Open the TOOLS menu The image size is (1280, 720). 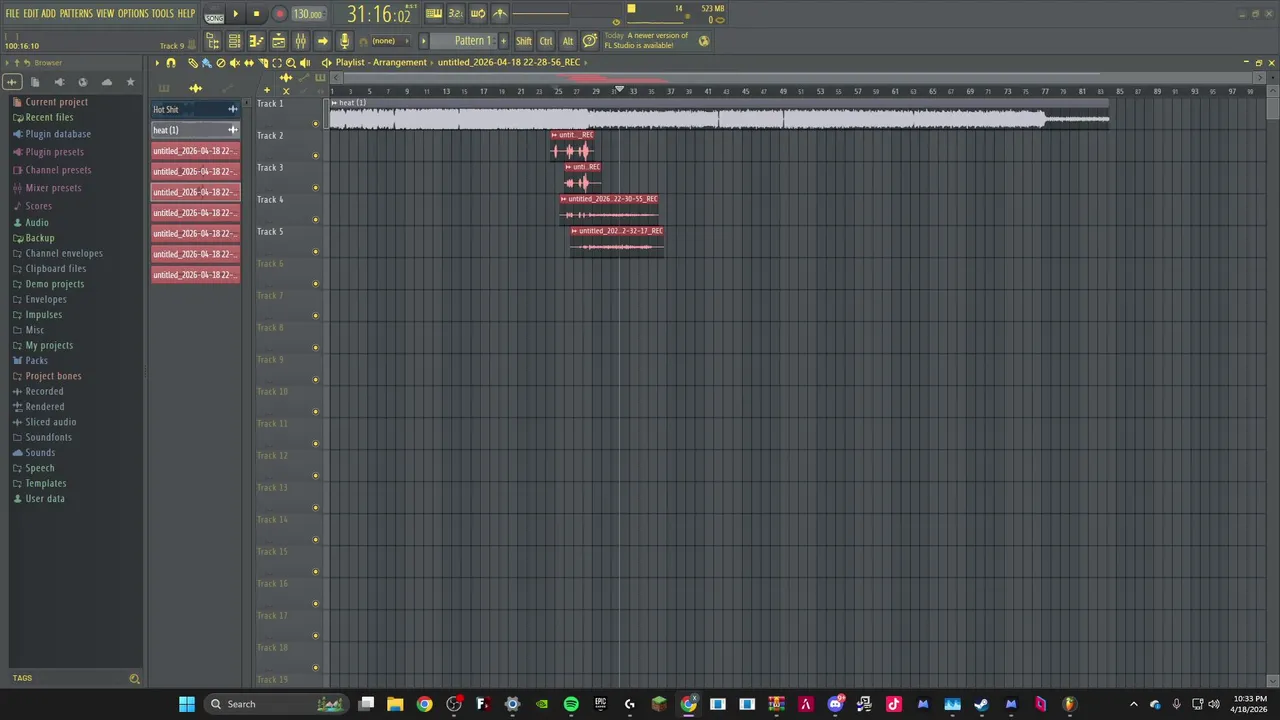(162, 13)
